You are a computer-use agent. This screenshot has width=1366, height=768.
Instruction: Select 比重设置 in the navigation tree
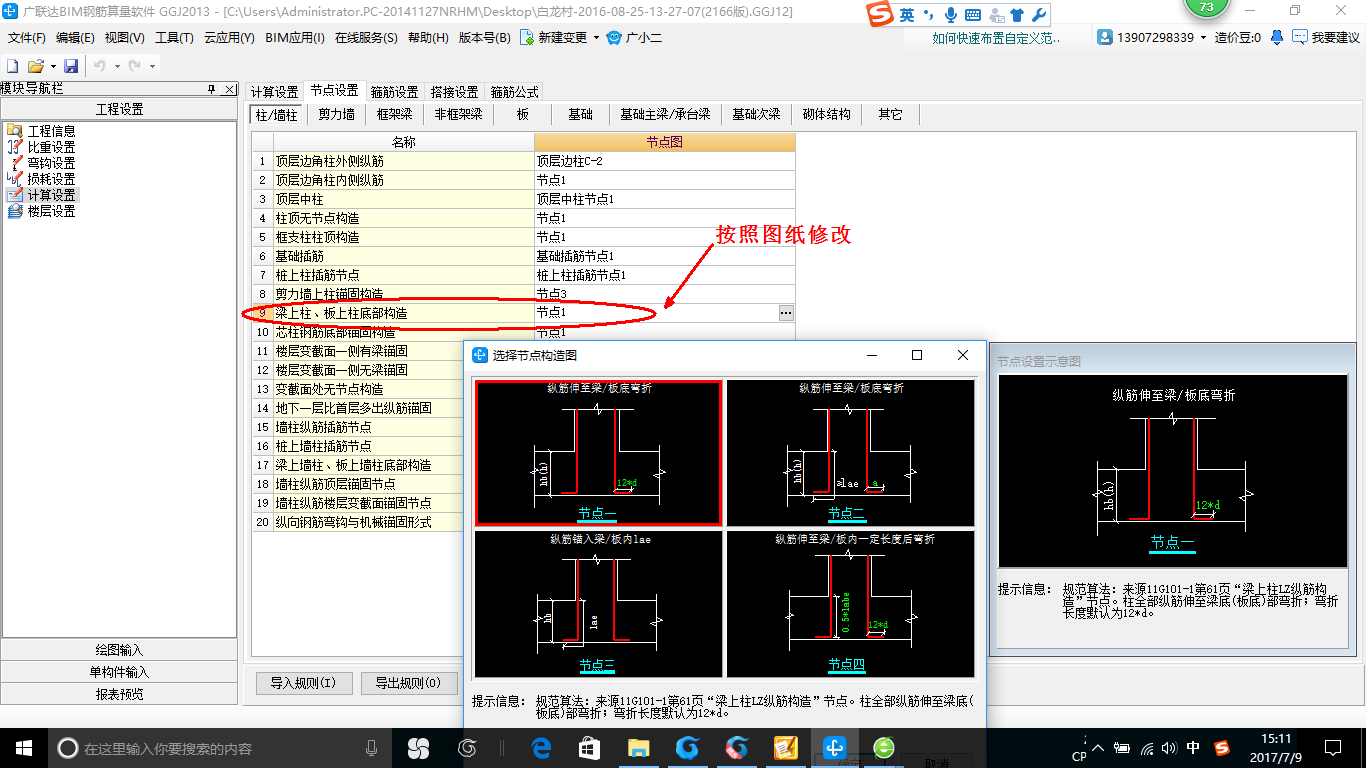[51, 147]
